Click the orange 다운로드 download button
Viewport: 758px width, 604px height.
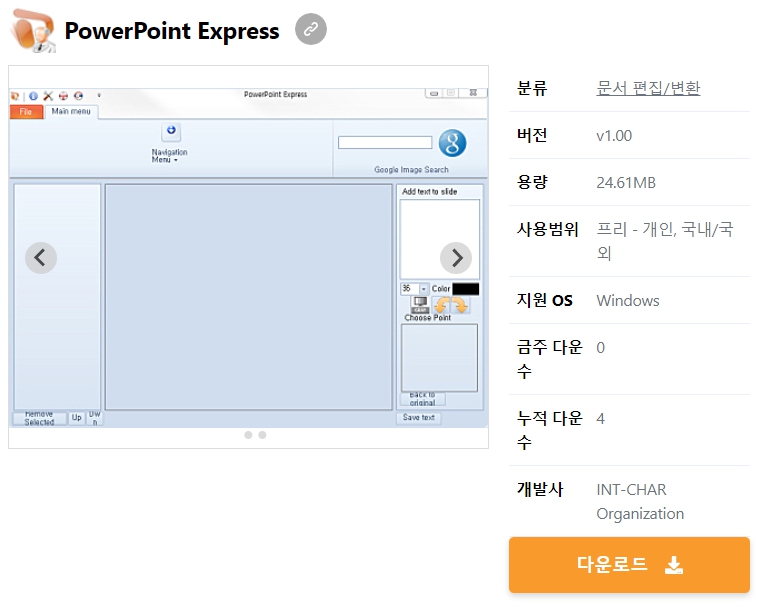pos(629,564)
